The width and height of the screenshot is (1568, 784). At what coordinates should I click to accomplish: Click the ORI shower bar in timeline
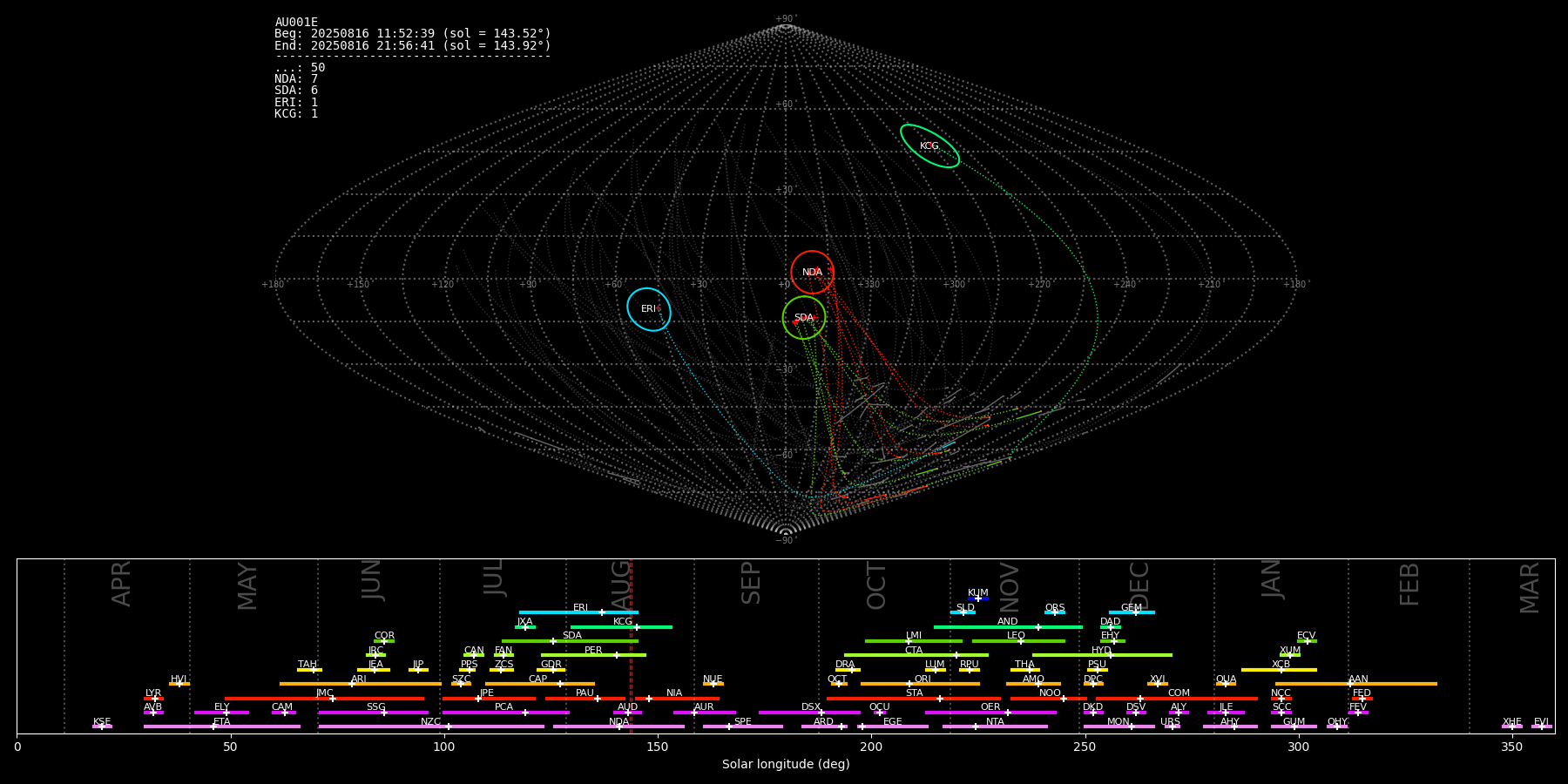tap(920, 684)
